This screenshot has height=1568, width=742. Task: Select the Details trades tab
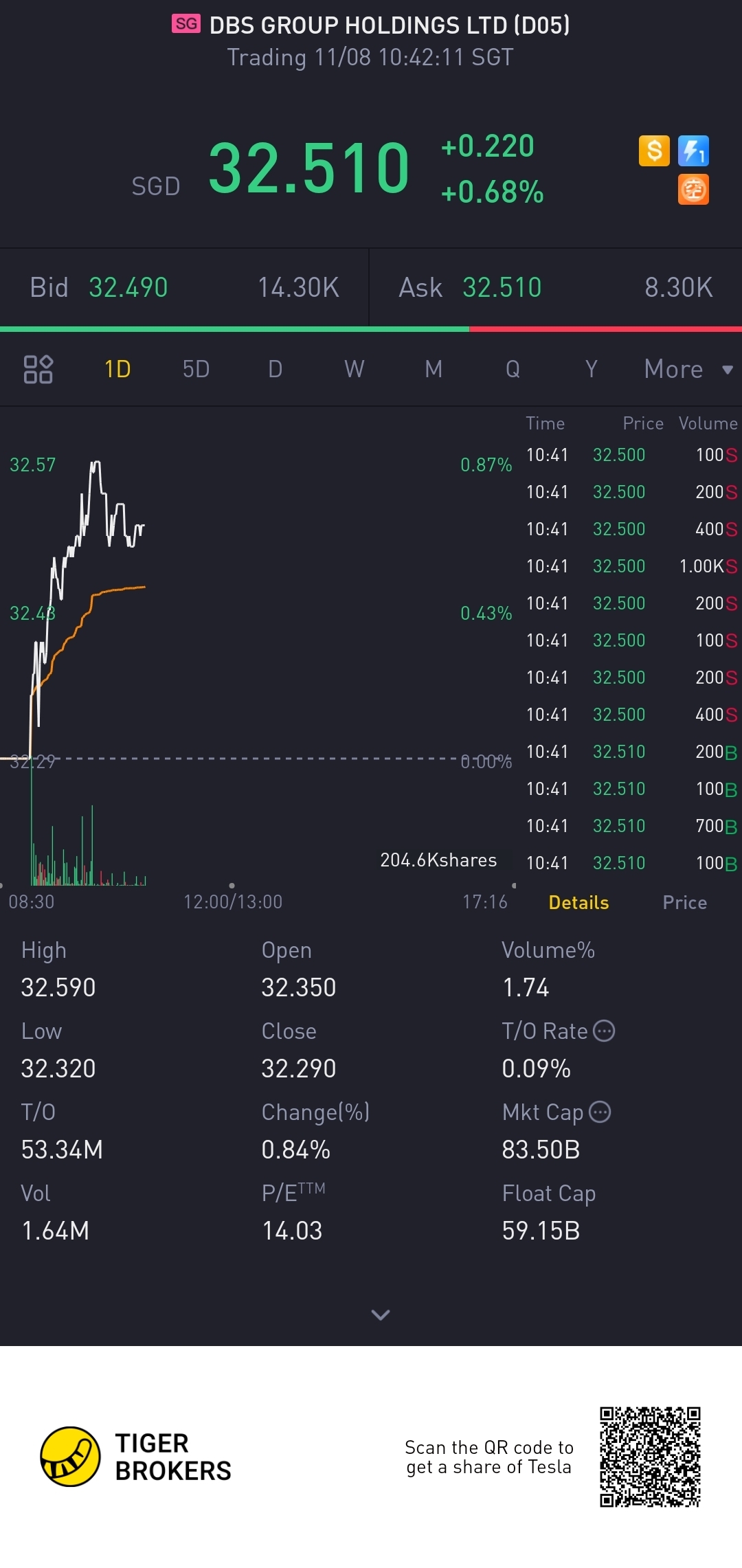(578, 902)
